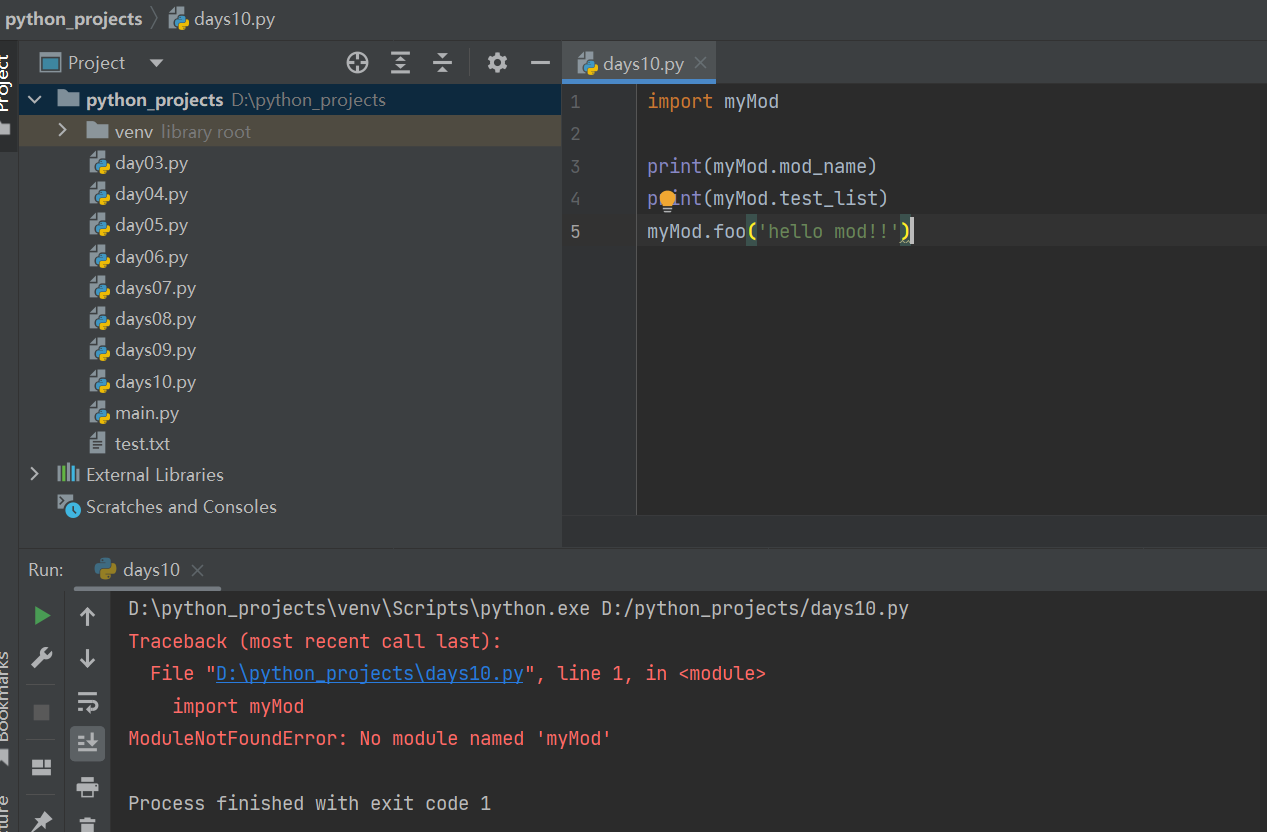Select days09.py in the project tree
Screen dimensions: 1267x832
(x=155, y=350)
